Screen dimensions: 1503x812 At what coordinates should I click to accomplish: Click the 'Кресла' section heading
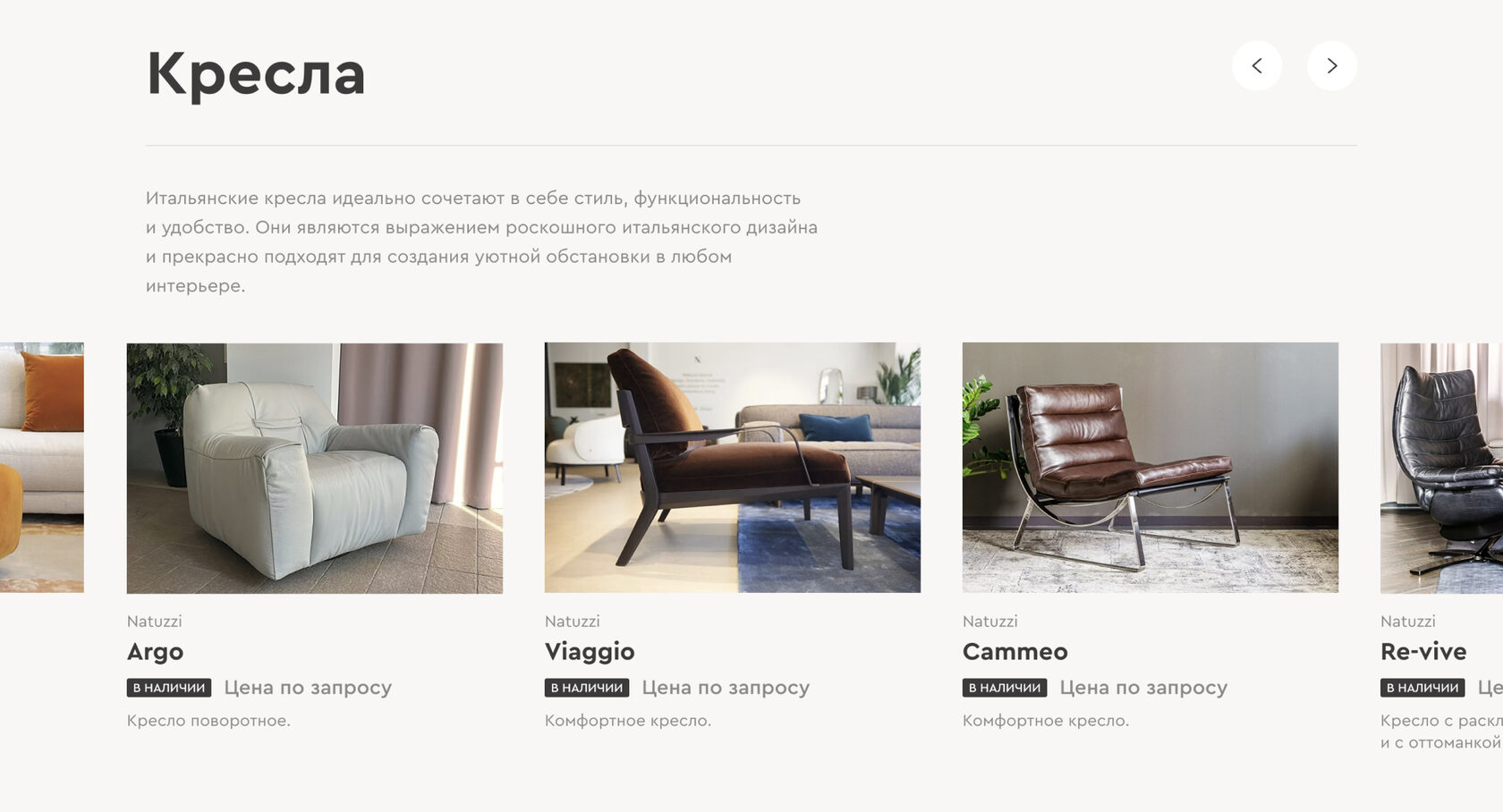point(256,74)
